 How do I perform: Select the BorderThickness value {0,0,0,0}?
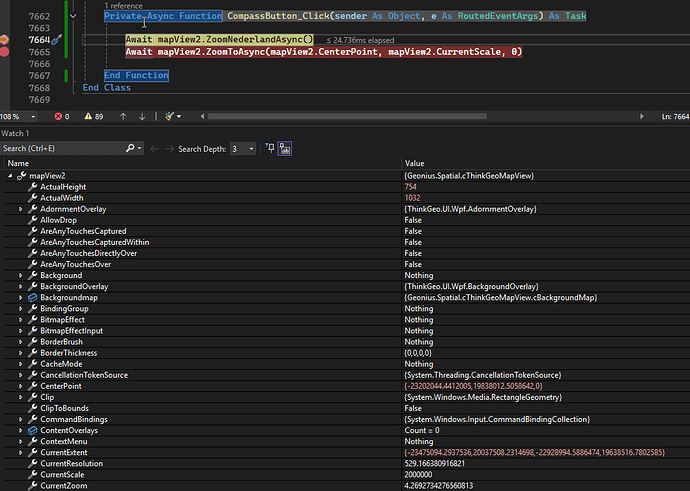click(x=418, y=353)
